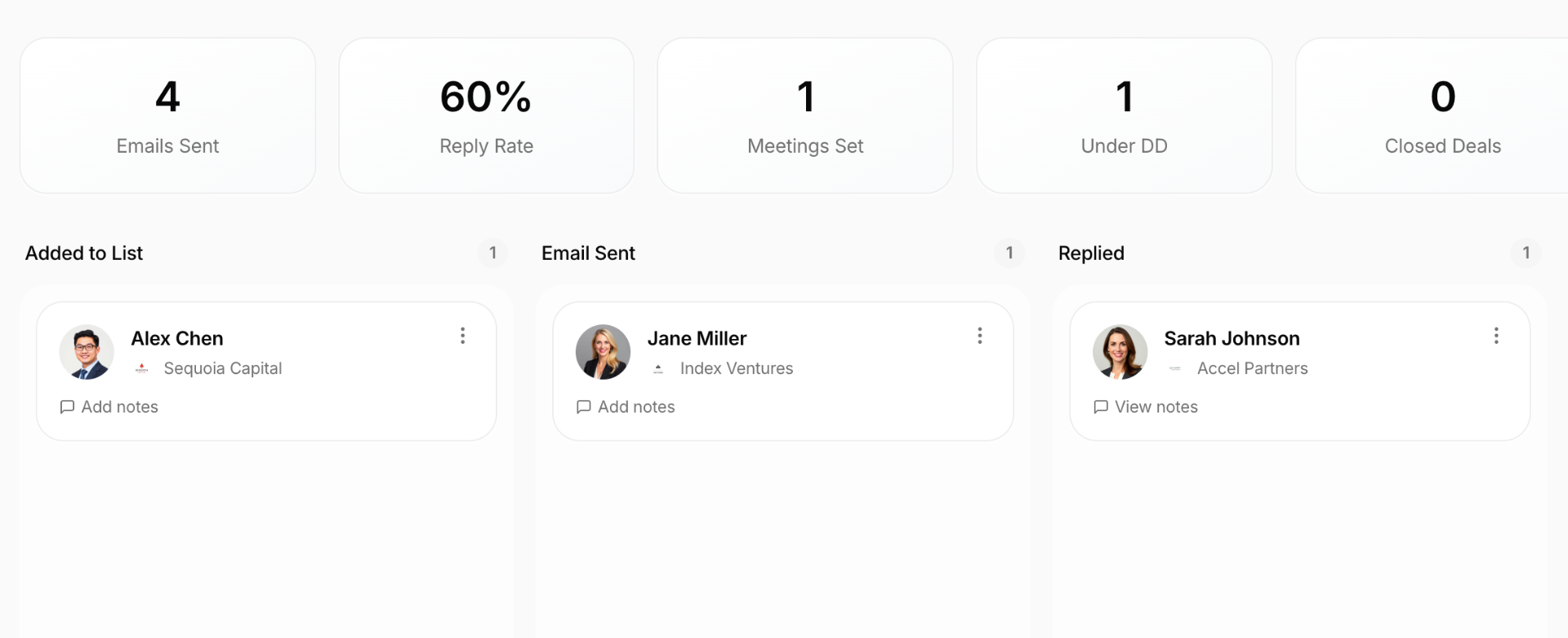
Task: Select the Emails Sent stat card
Action: pyautogui.click(x=167, y=115)
